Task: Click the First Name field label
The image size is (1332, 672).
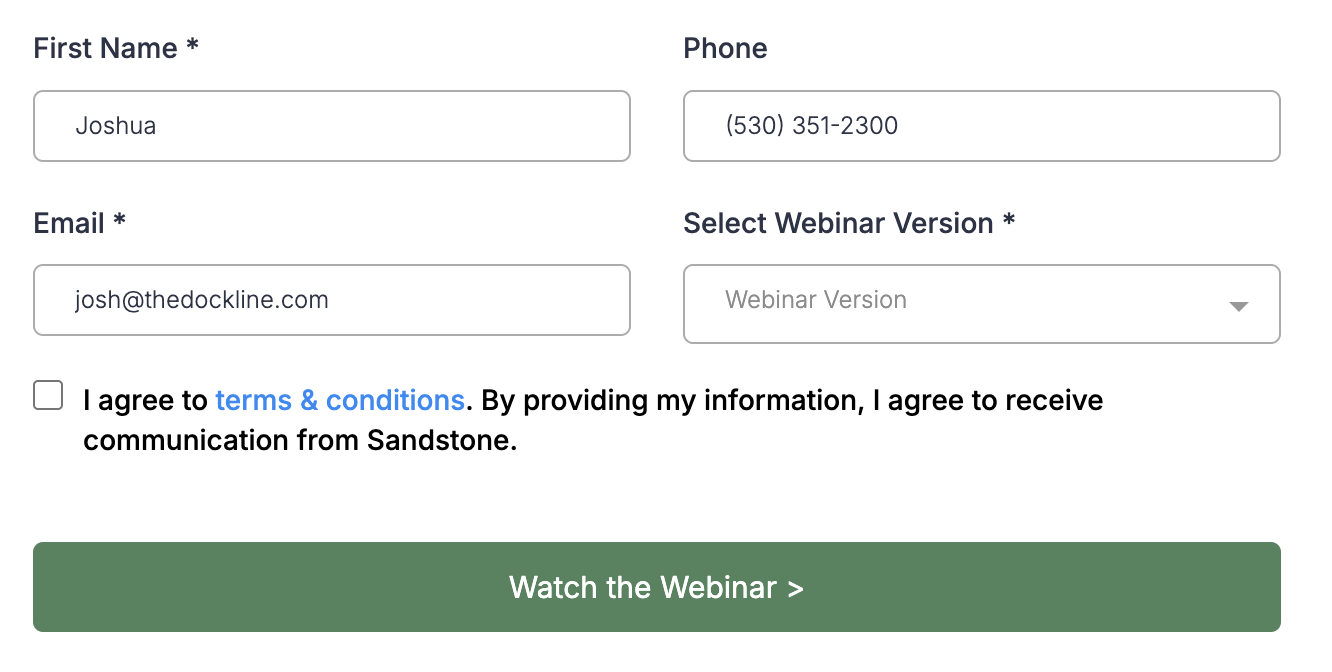Action: [105, 48]
